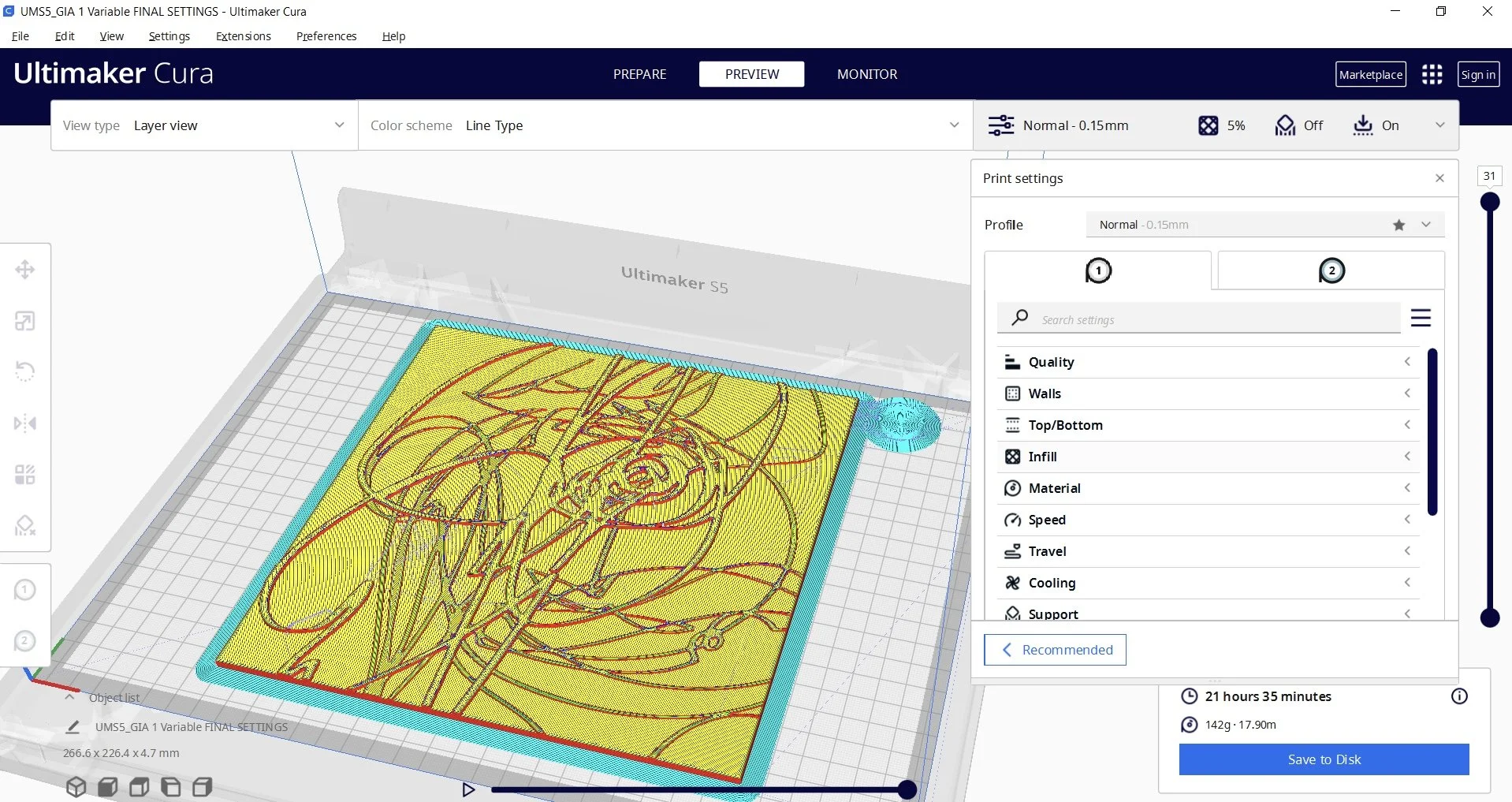Select the Scale tool in left toolbar
This screenshot has height=802, width=1512.
point(24,321)
